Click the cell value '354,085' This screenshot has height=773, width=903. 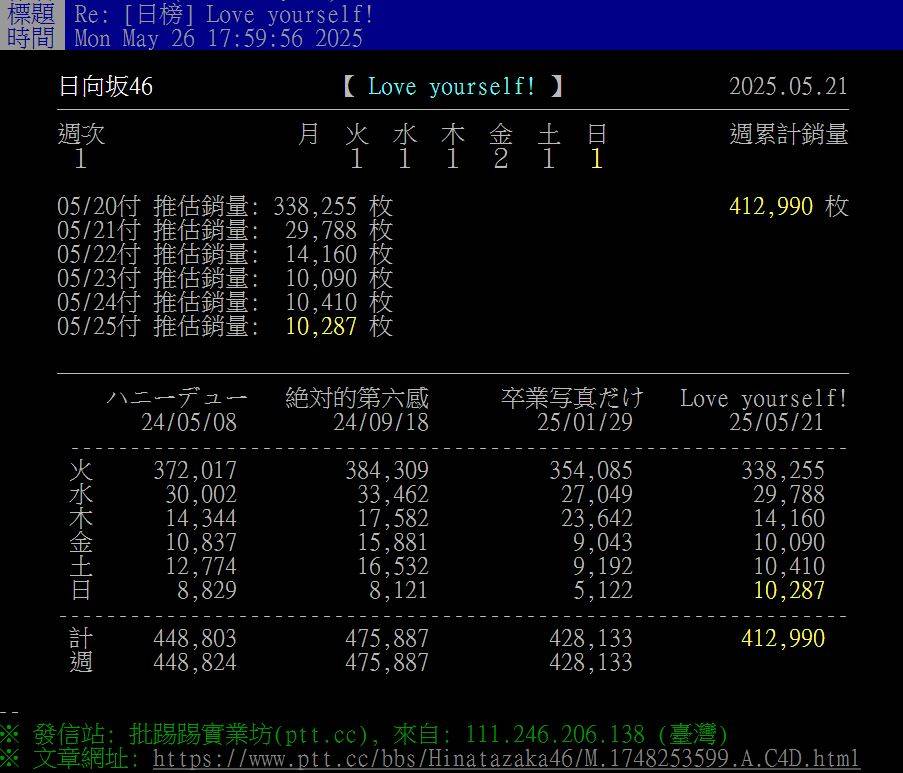(591, 470)
